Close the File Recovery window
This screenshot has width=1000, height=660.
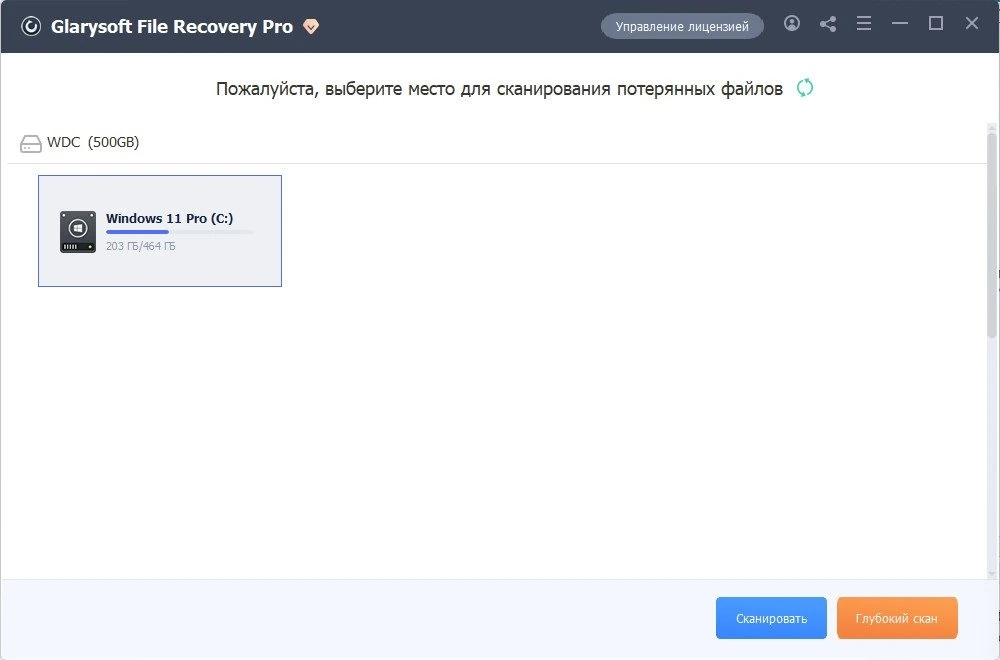click(x=972, y=24)
